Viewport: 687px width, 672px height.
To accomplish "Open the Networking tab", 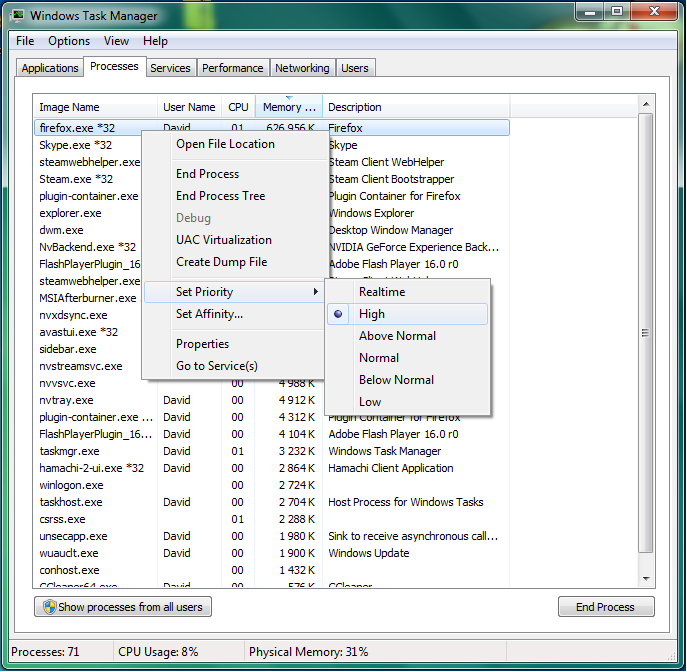I will 302,68.
